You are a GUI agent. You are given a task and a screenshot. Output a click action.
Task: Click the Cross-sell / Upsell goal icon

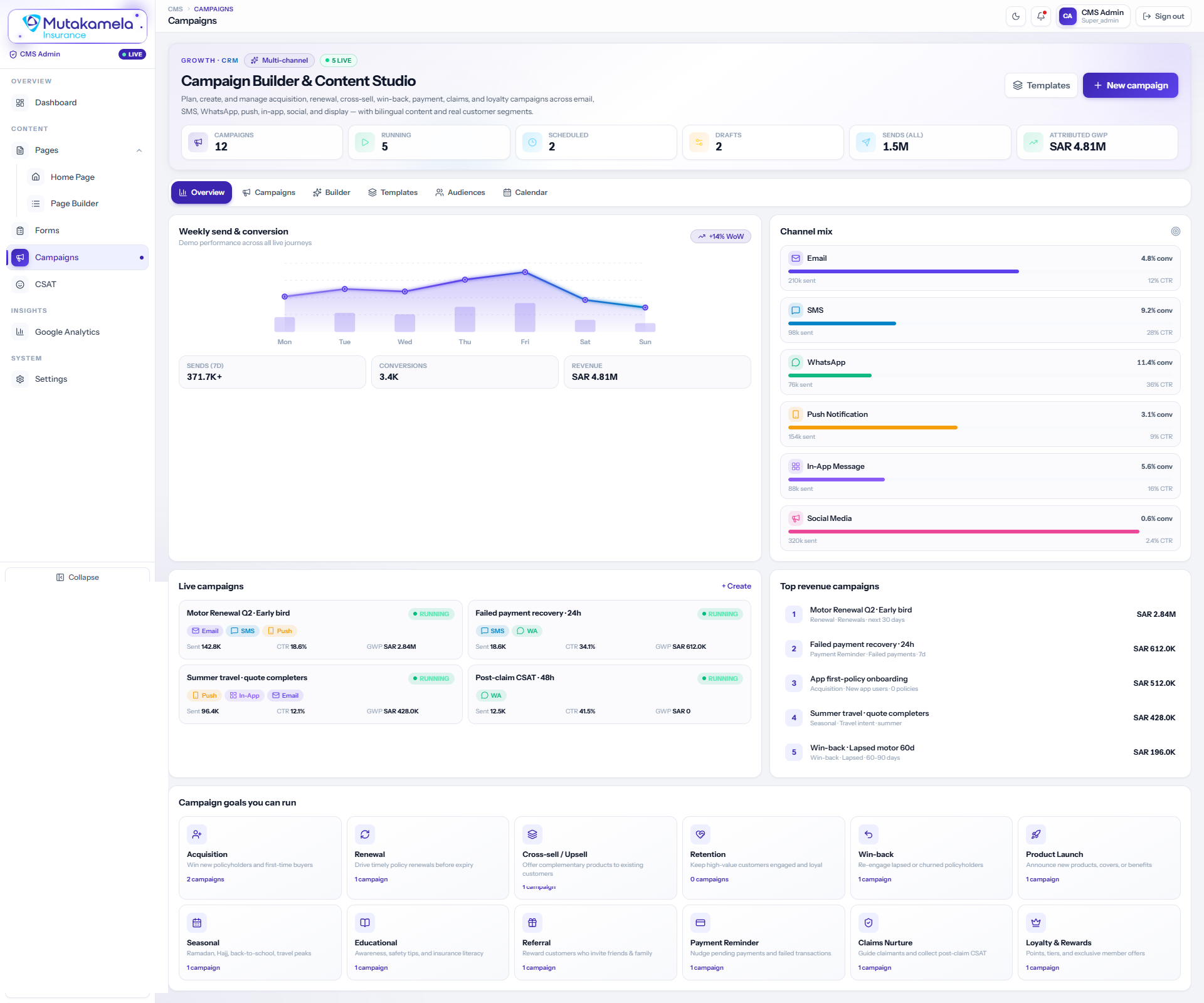pos(532,834)
